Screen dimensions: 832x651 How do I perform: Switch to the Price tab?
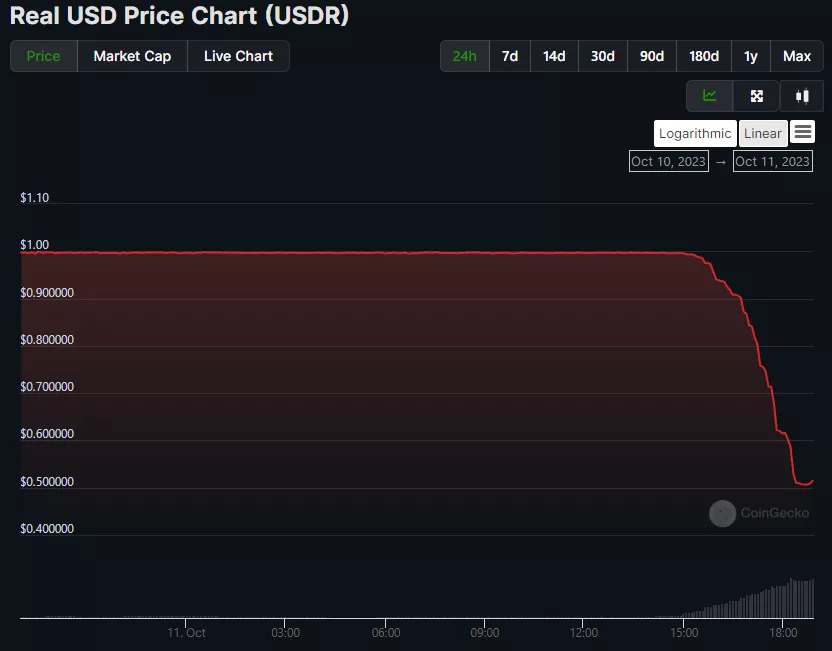coord(44,56)
